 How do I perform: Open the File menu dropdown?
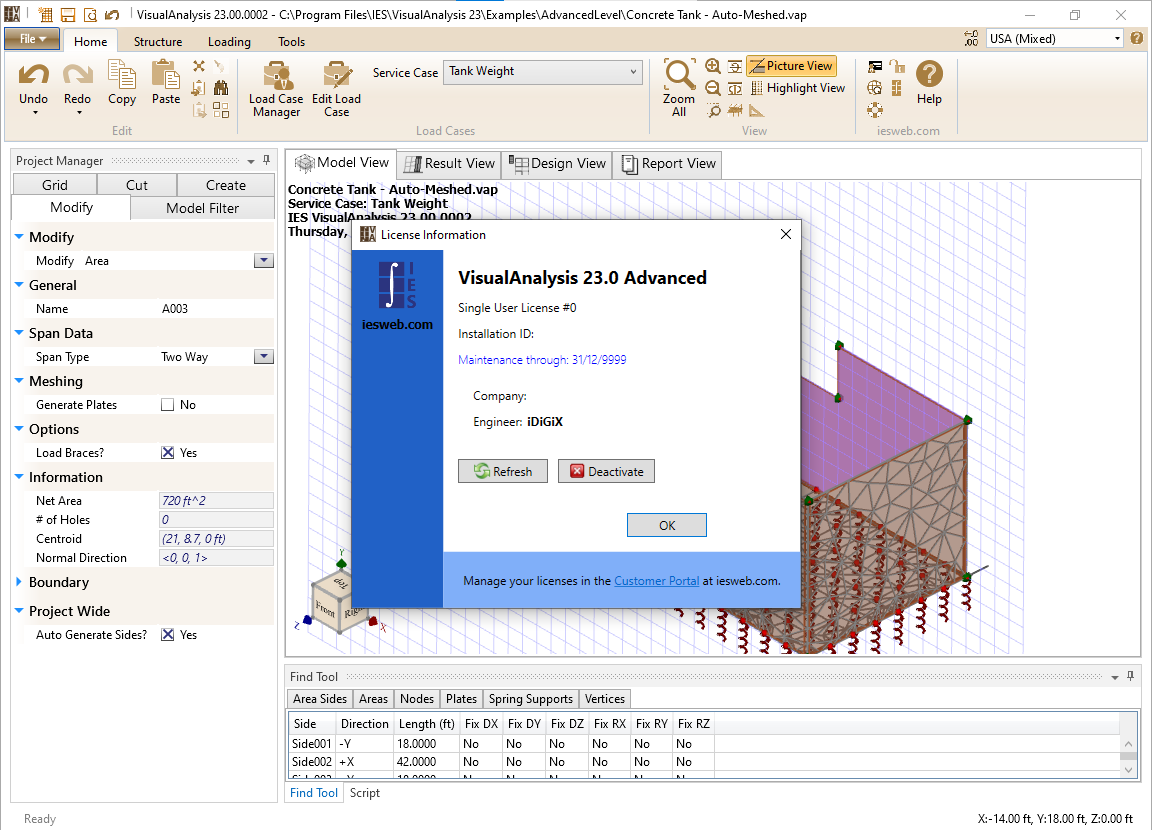pyautogui.click(x=32, y=39)
